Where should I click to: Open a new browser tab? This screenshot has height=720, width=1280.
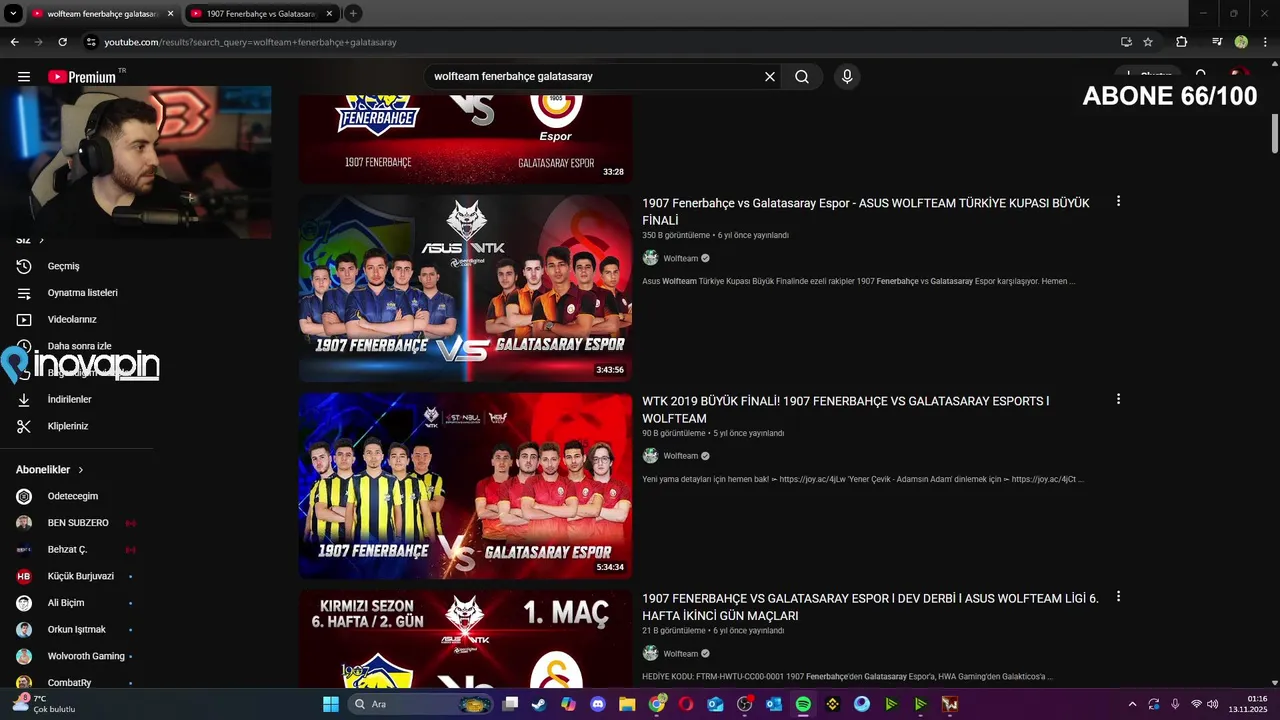click(x=353, y=14)
